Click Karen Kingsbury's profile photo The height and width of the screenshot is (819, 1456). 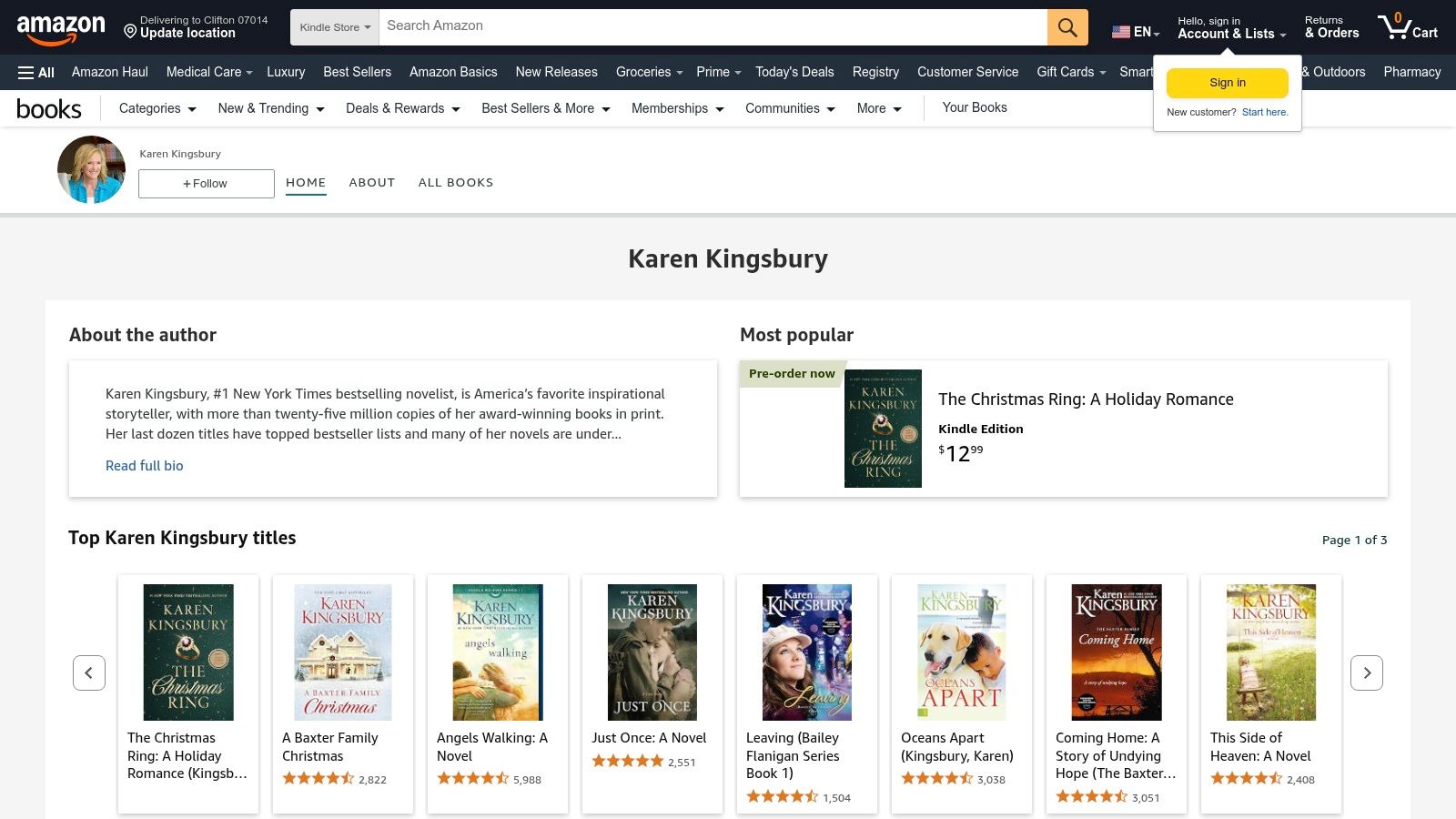coord(91,169)
